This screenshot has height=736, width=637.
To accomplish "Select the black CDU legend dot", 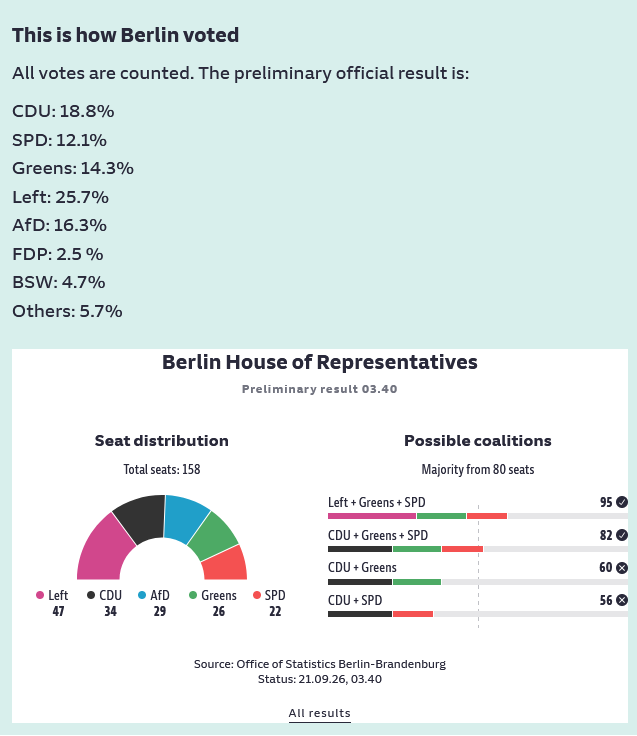I will (91, 595).
